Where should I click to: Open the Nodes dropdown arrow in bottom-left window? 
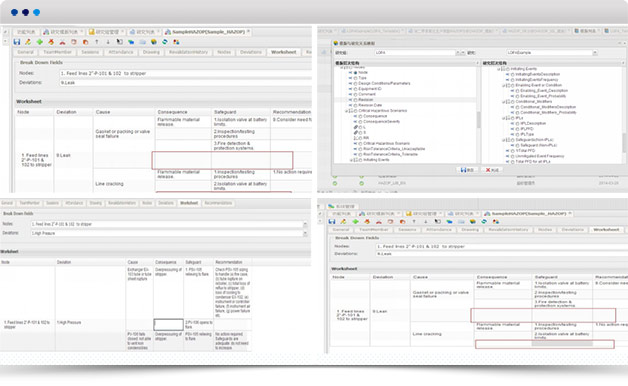click(x=305, y=224)
